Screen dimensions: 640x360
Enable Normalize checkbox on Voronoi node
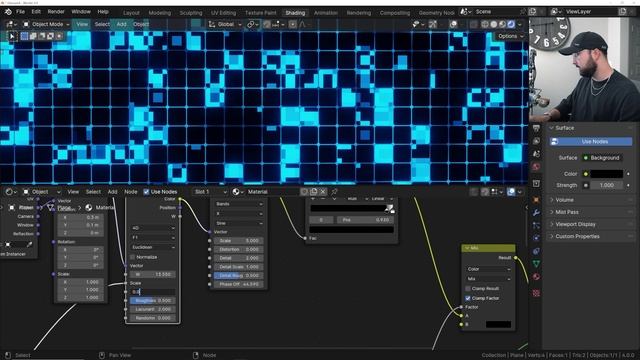[132, 257]
